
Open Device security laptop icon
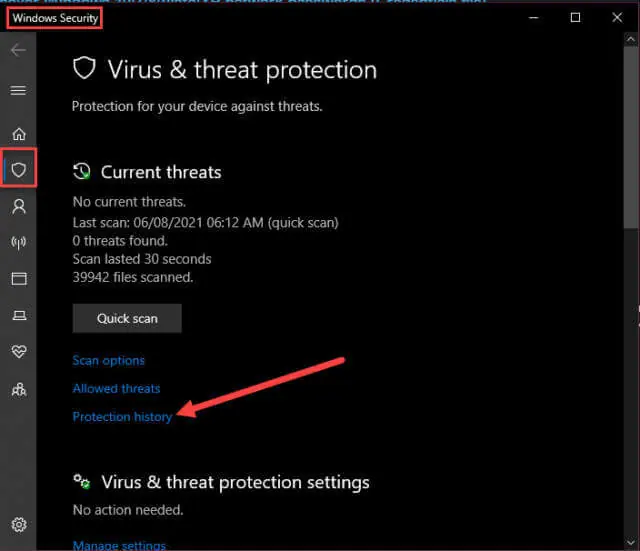19,315
